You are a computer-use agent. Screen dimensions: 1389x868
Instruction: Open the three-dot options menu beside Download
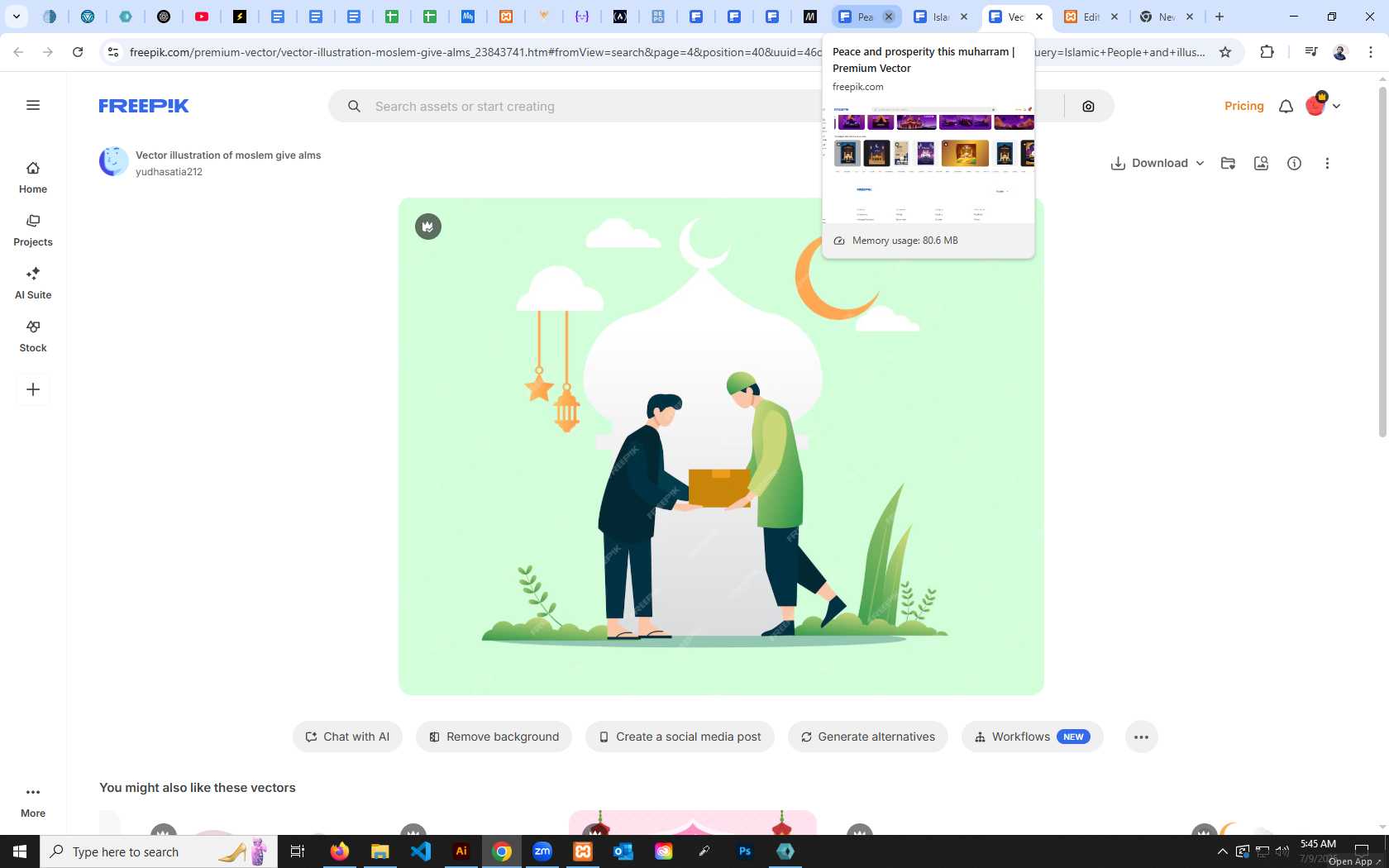tap(1327, 163)
